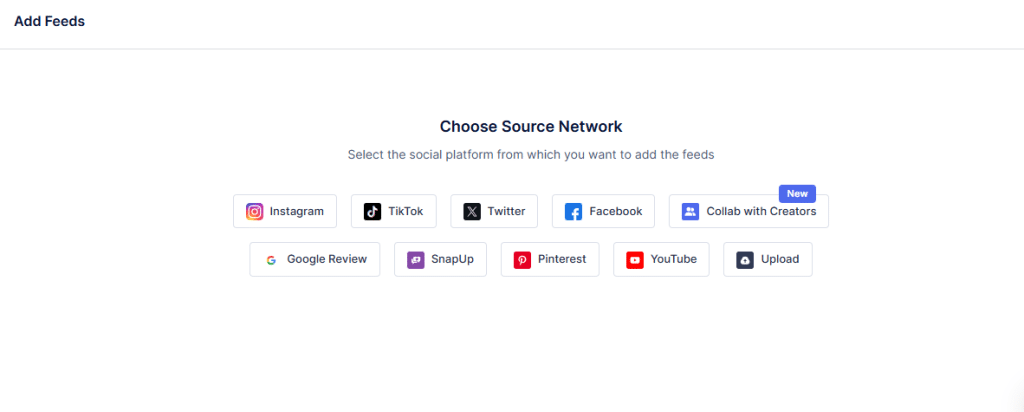Click the New badge

tap(797, 194)
